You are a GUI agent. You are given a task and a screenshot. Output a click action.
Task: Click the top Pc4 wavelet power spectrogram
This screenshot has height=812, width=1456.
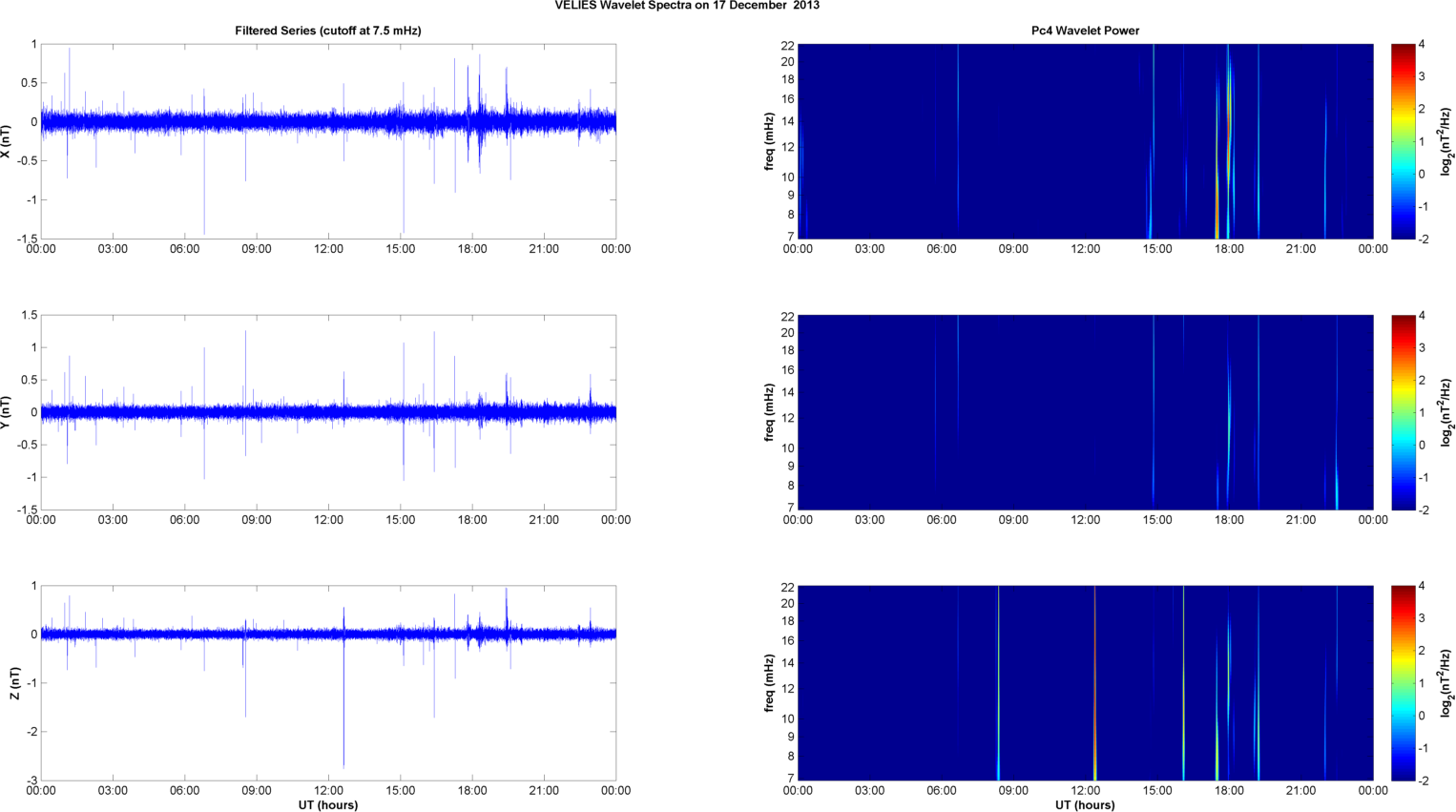(x=1085, y=141)
